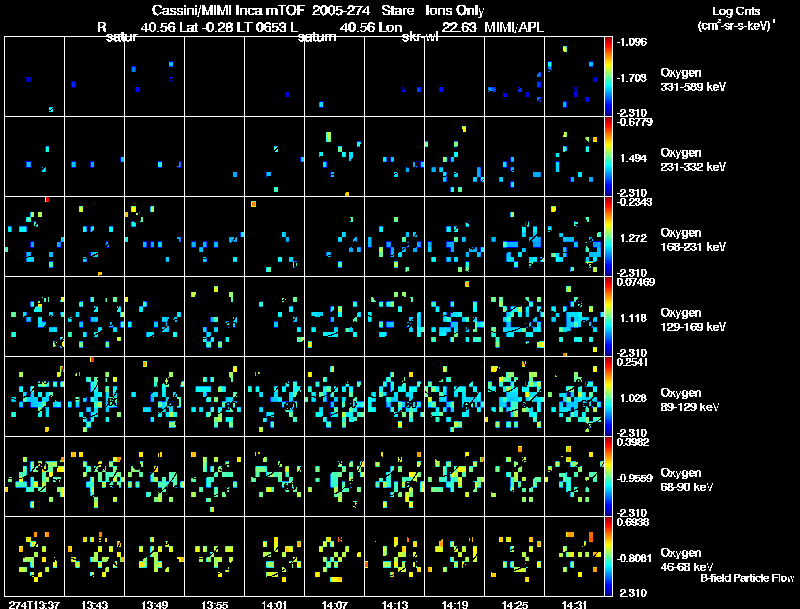Open the 14:25 panel in the 89-129 keV row
The image size is (800, 609).
point(514,396)
